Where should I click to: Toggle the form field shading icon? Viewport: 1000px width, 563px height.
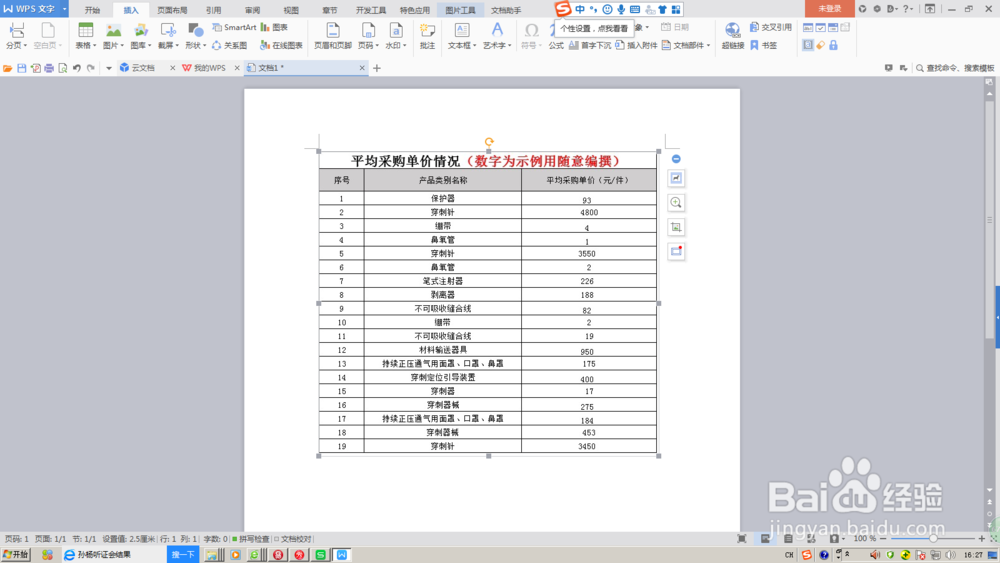click(x=808, y=45)
